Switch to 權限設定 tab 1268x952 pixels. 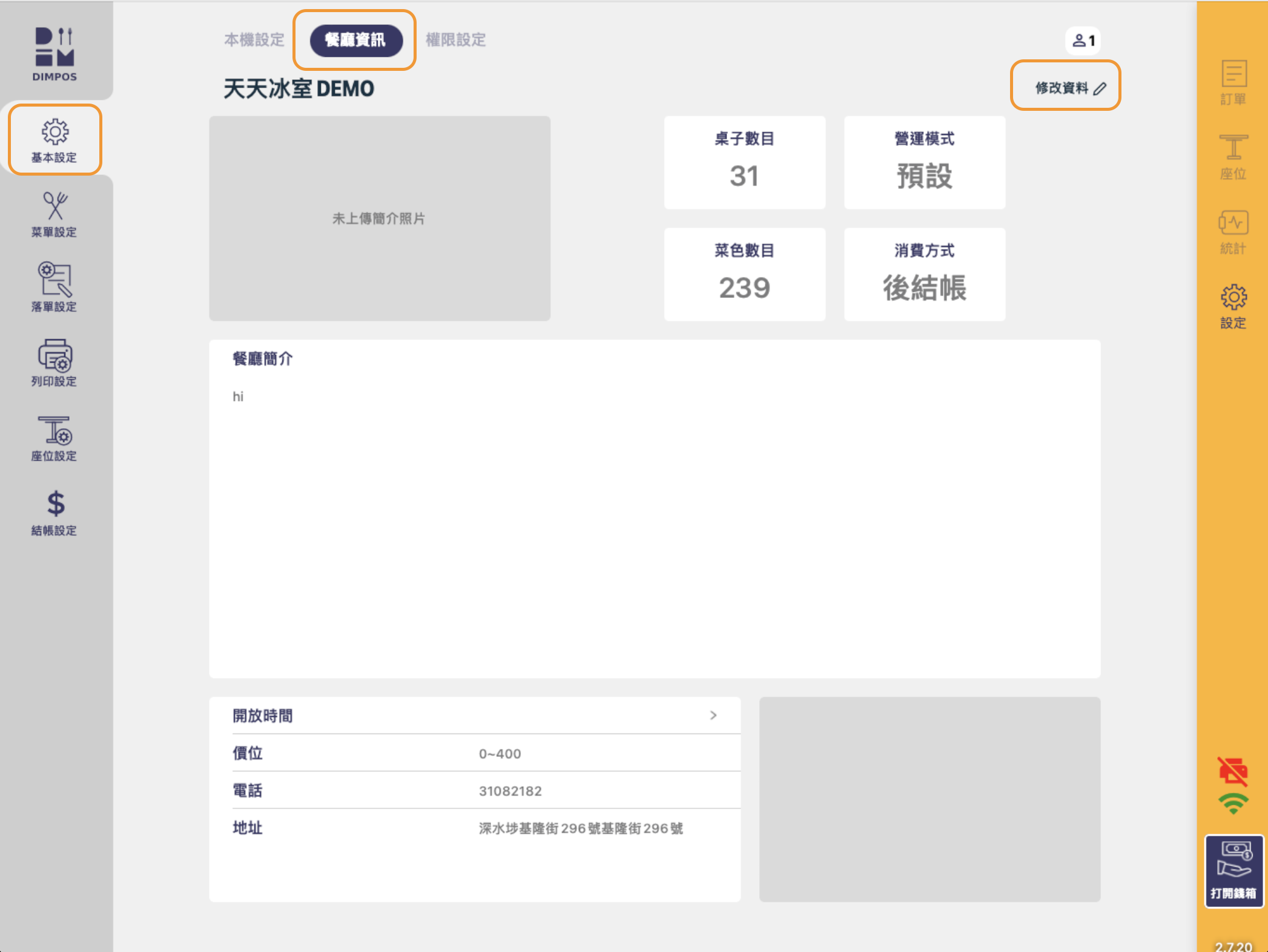455,40
